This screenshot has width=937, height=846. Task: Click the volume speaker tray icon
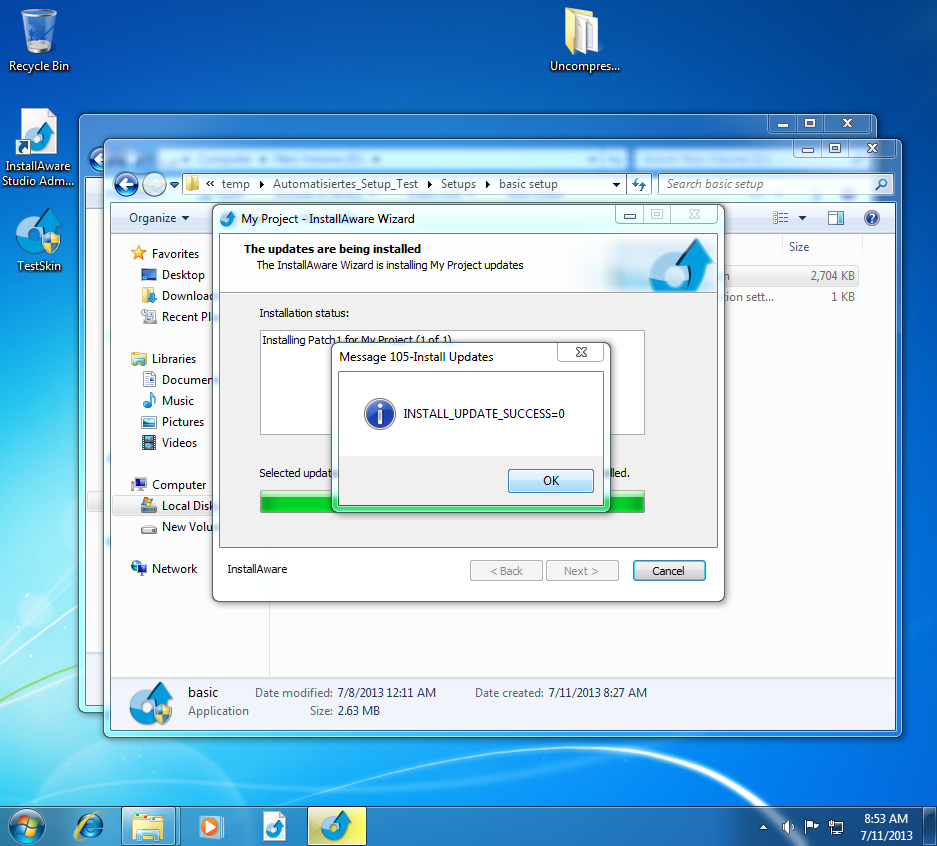tap(788, 827)
